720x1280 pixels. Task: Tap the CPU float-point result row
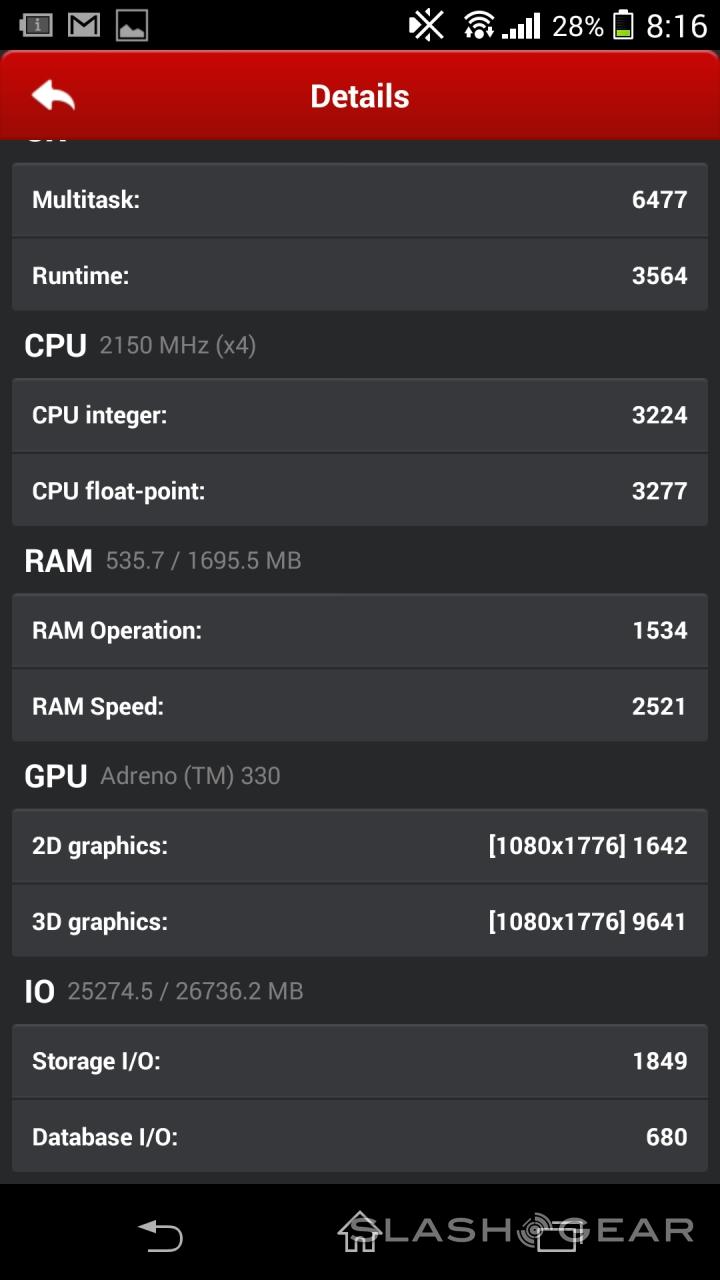(x=360, y=490)
